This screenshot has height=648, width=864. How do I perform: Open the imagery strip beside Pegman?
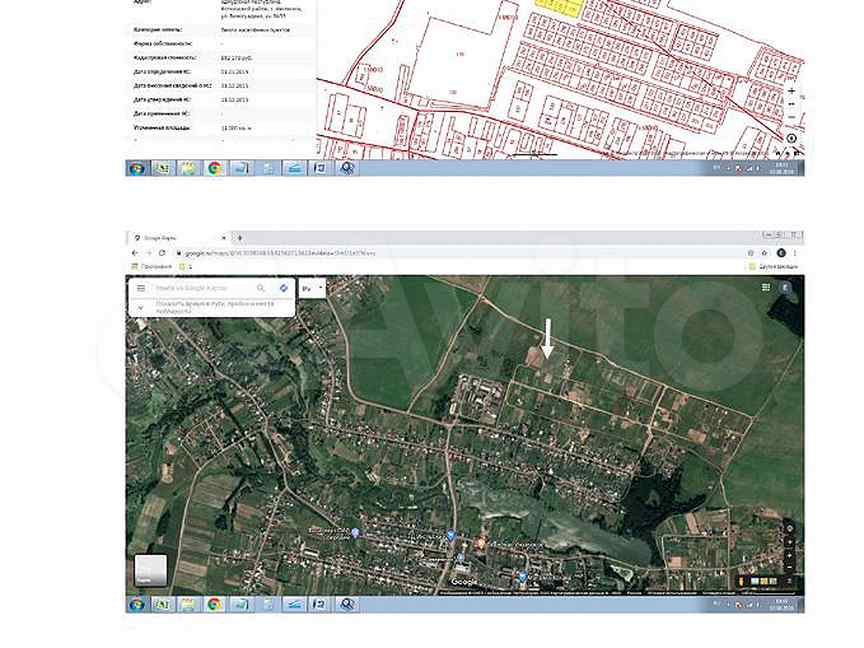coord(763,581)
